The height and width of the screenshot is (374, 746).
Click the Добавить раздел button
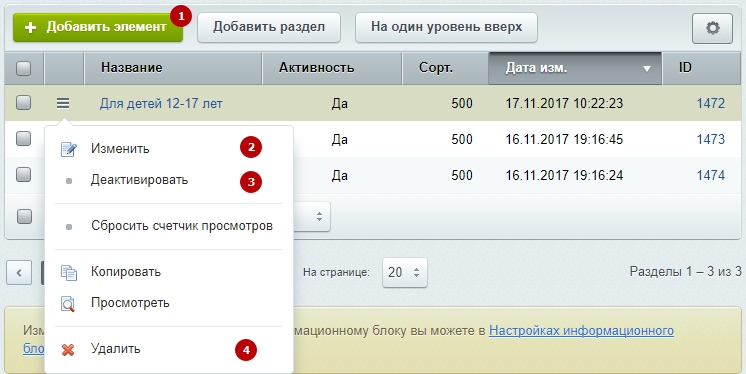269,27
